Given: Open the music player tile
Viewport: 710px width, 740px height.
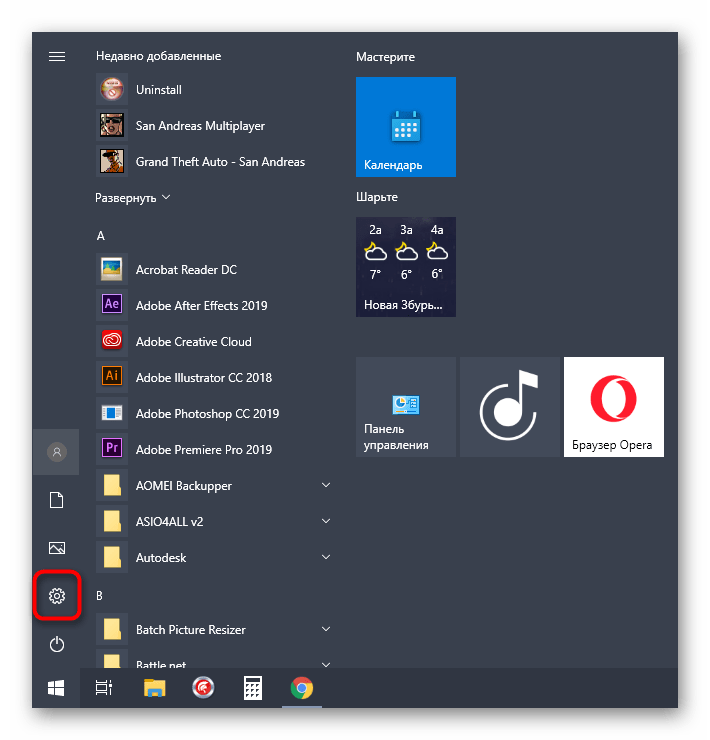Looking at the screenshot, I should click(509, 407).
